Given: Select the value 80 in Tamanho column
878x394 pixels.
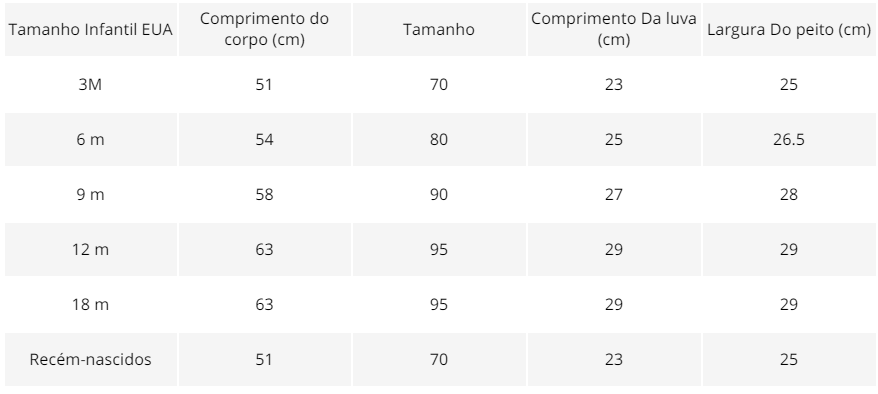Looking at the screenshot, I should pos(439,139).
